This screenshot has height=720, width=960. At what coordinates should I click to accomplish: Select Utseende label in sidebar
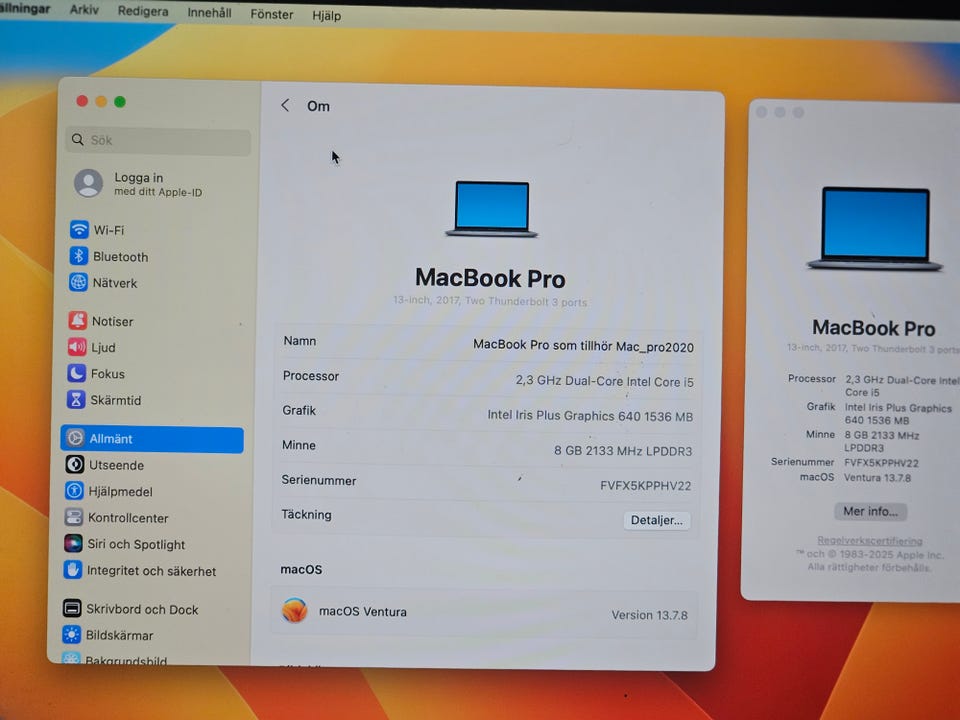tap(116, 465)
